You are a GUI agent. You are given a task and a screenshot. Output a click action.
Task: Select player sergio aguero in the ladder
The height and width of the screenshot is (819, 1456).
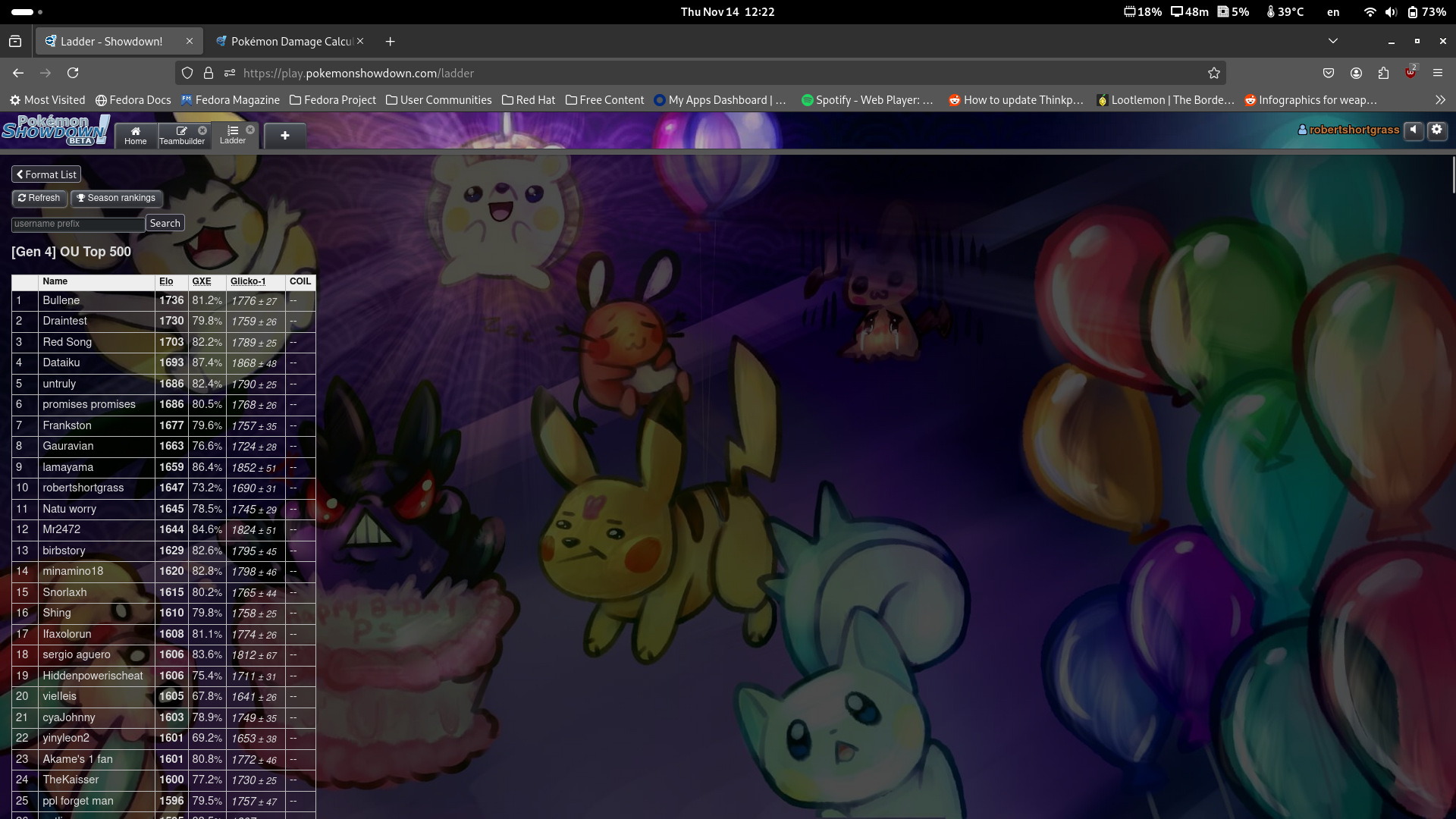pos(77,654)
